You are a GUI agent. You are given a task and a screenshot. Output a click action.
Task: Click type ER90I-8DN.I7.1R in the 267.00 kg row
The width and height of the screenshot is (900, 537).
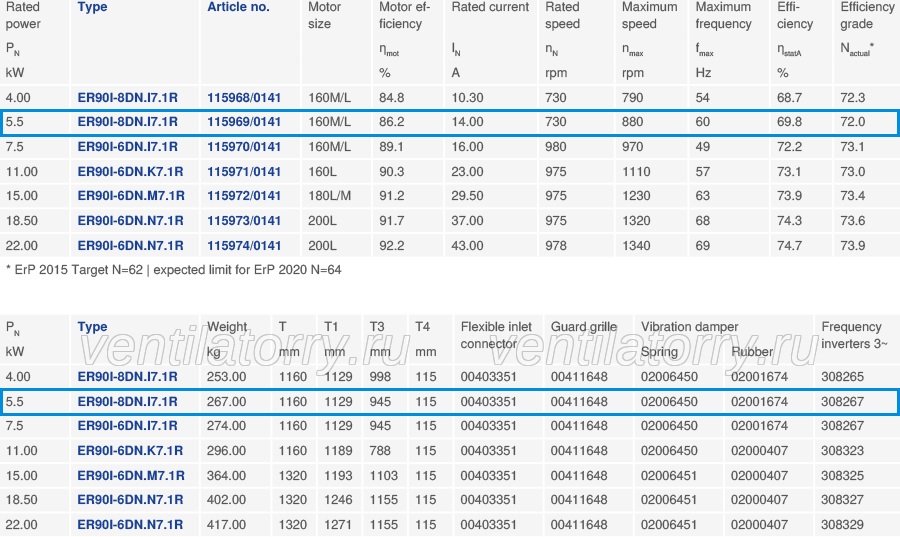click(x=127, y=402)
